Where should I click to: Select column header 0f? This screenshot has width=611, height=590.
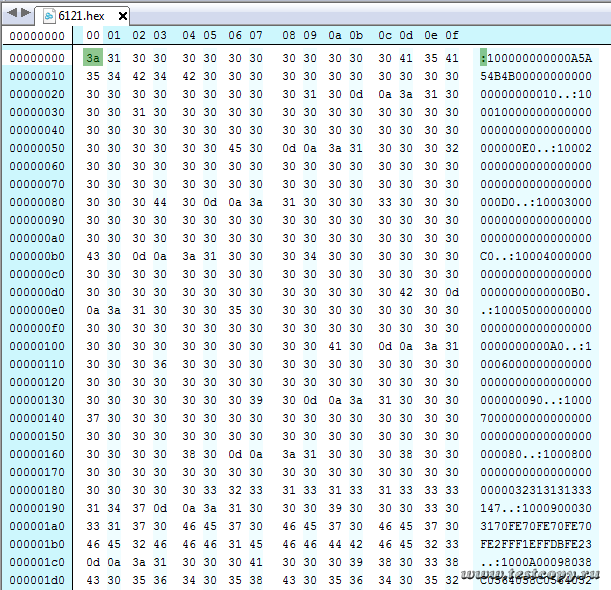pyautogui.click(x=452, y=36)
